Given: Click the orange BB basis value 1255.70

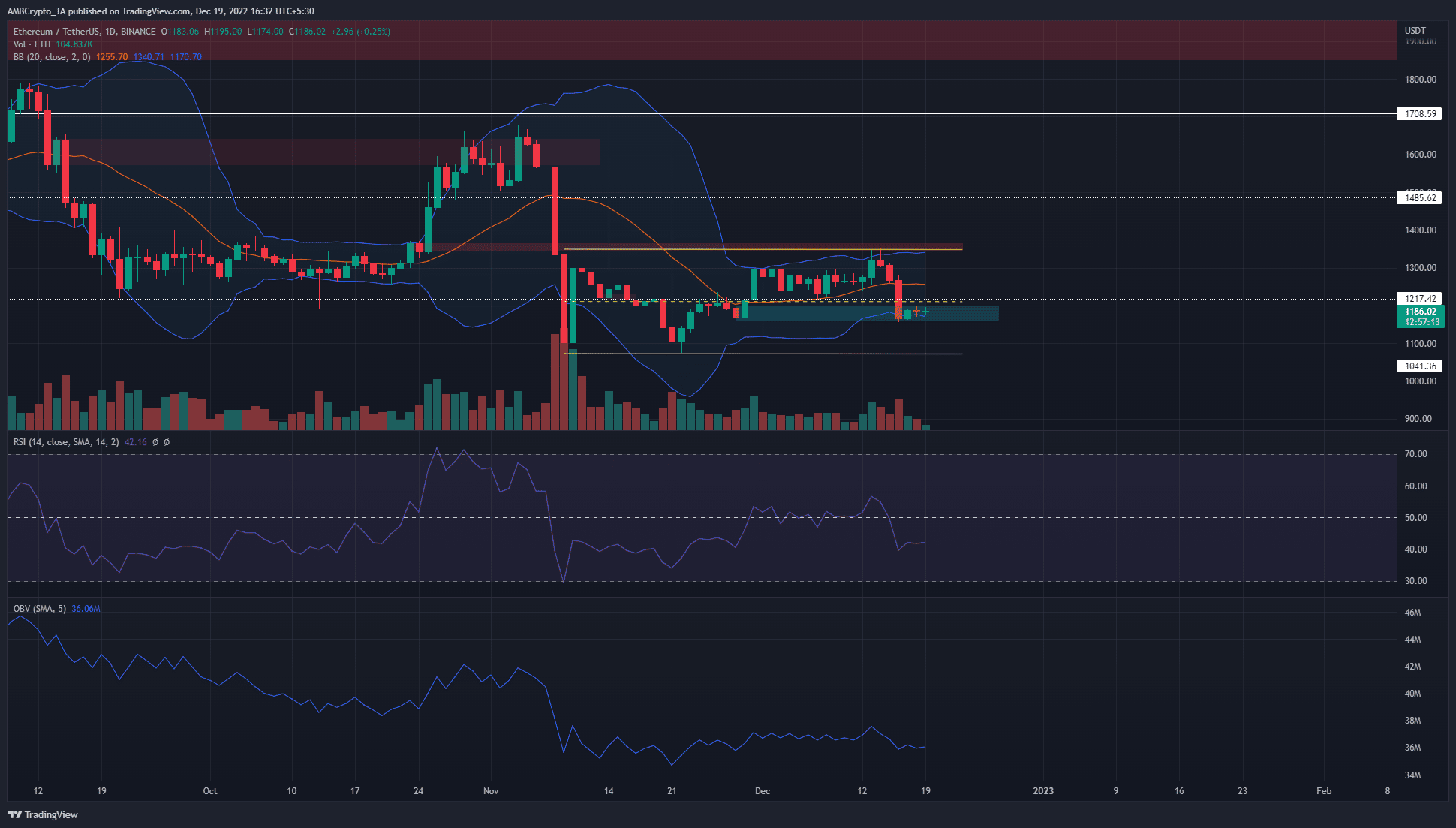Looking at the screenshot, I should pos(112,57).
